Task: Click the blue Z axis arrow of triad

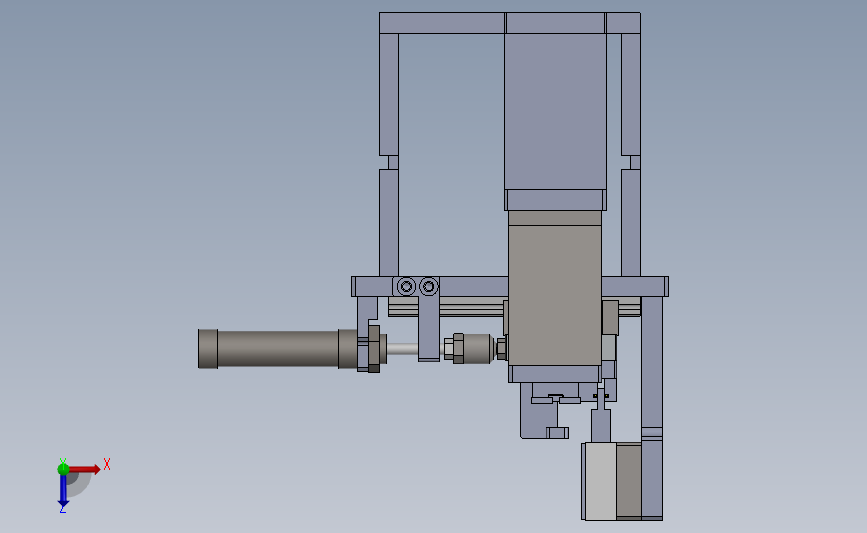Action: [x=63, y=491]
